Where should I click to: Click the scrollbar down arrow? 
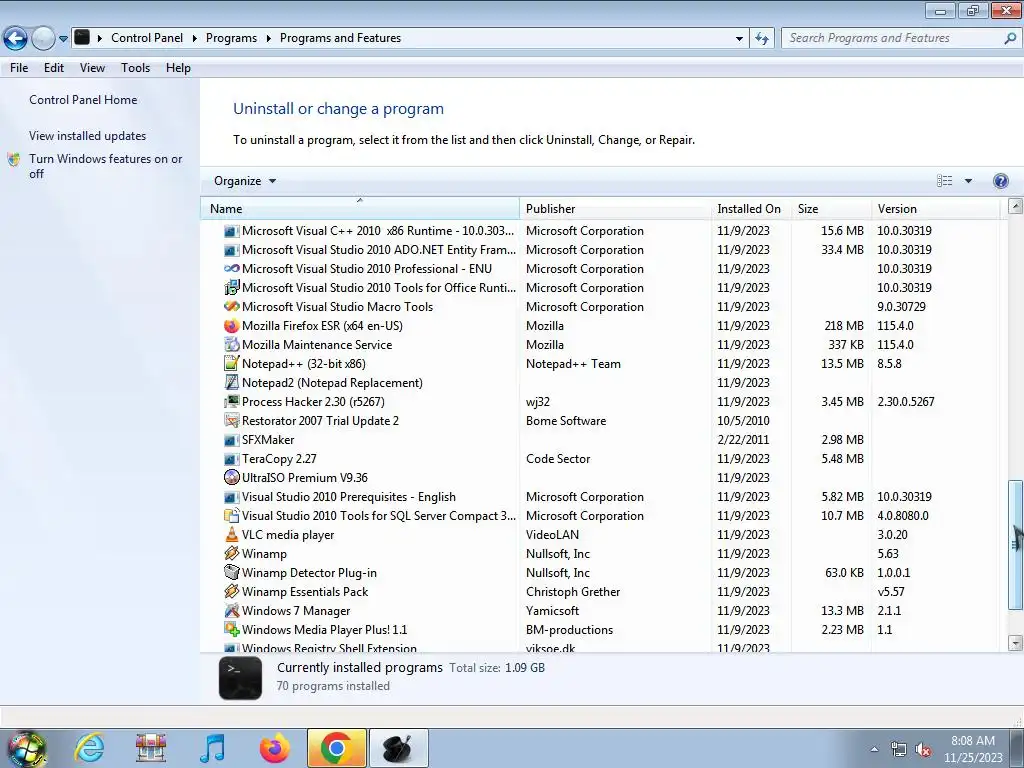pyautogui.click(x=1015, y=643)
